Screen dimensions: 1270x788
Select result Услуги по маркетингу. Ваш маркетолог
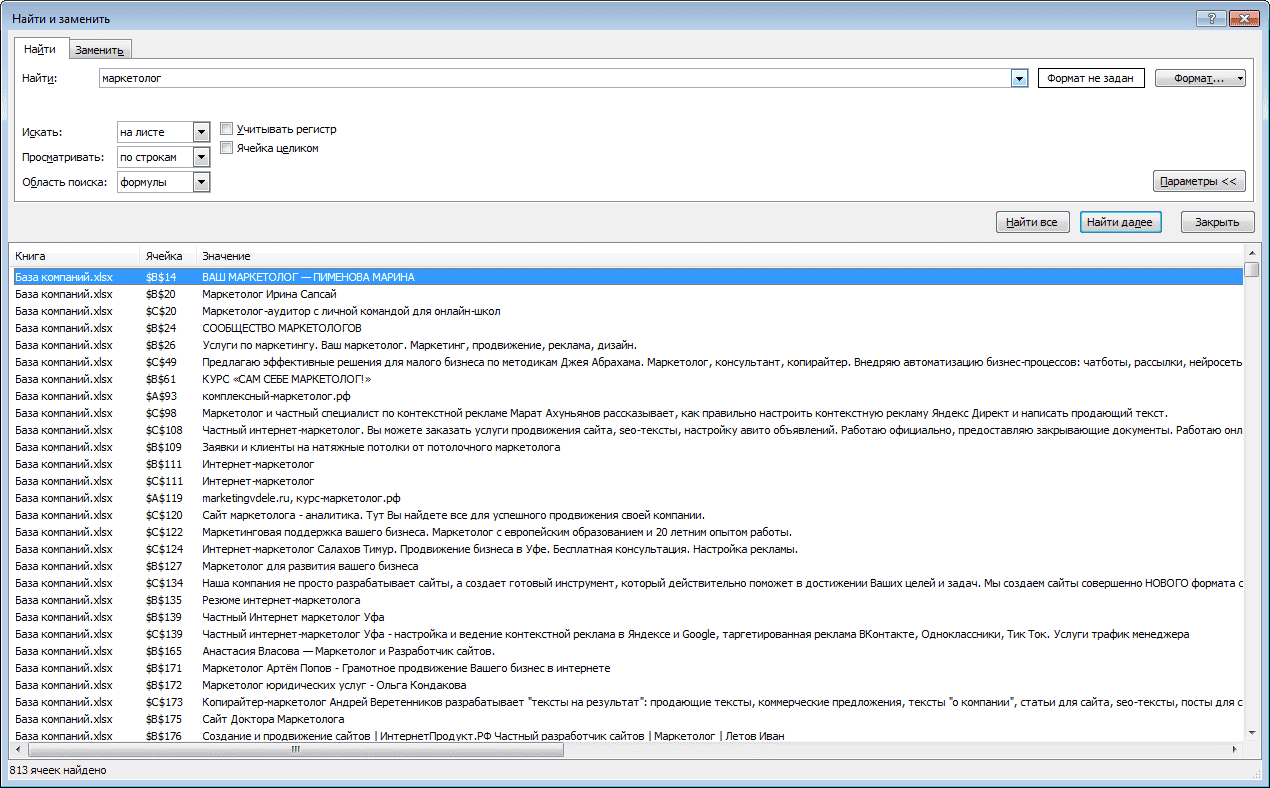pyautogui.click(x=627, y=345)
